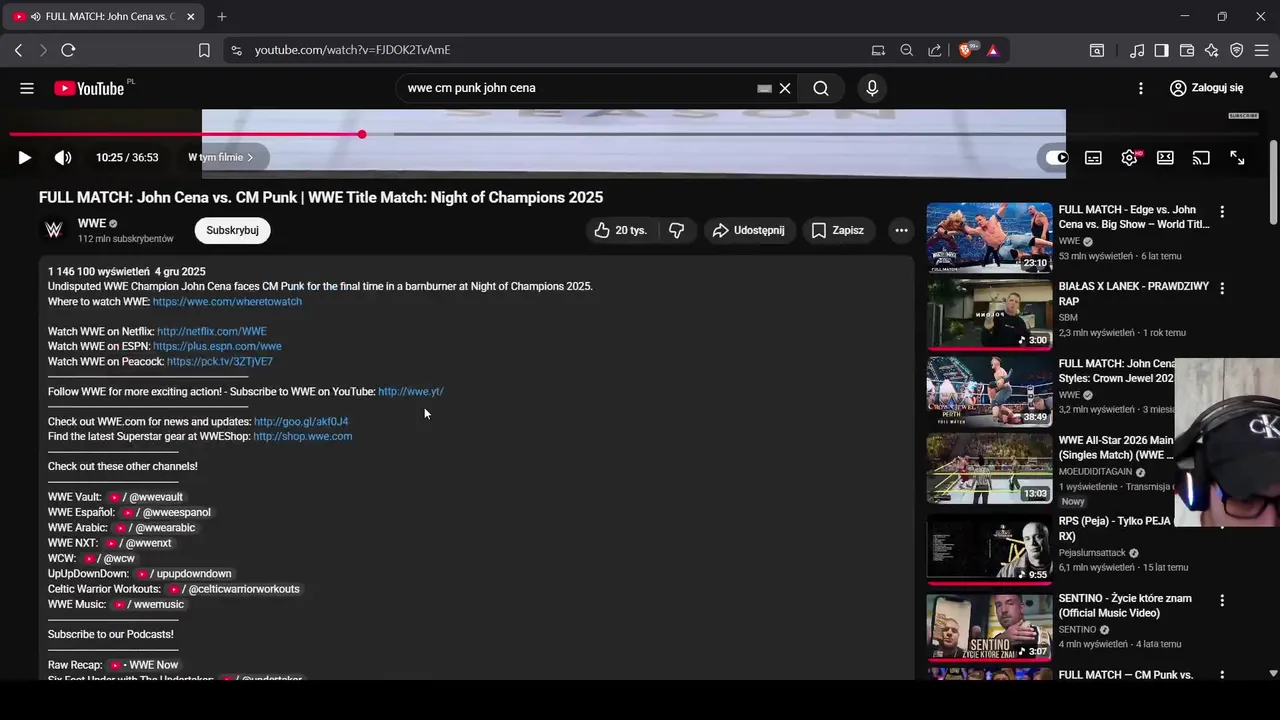This screenshot has height=720, width=1280.
Task: Bookmark this page icon
Action: [x=204, y=50]
